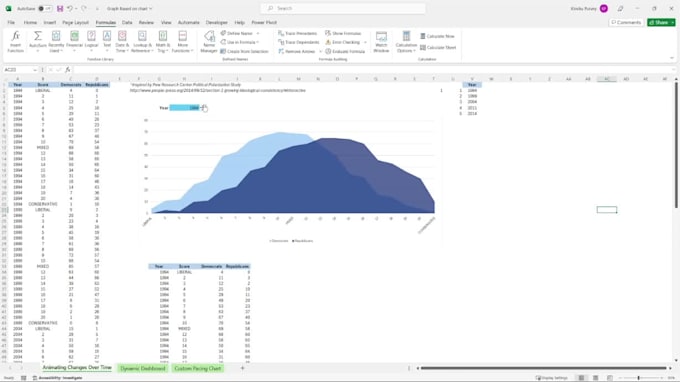The width and height of the screenshot is (680, 382).
Task: Open the Logical functions list
Action: (91, 42)
